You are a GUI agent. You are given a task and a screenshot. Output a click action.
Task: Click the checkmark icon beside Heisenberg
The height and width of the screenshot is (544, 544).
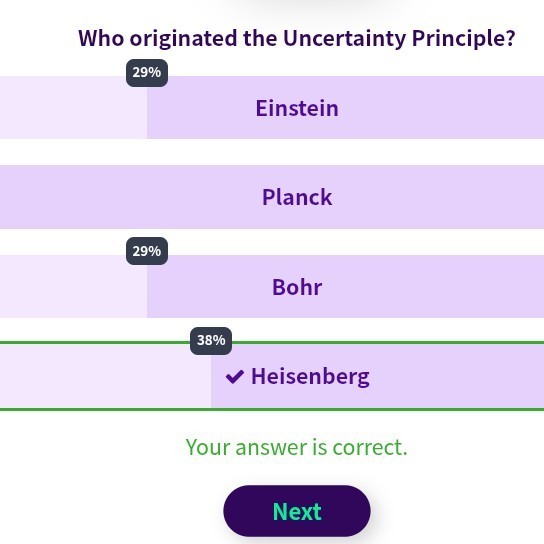click(235, 377)
